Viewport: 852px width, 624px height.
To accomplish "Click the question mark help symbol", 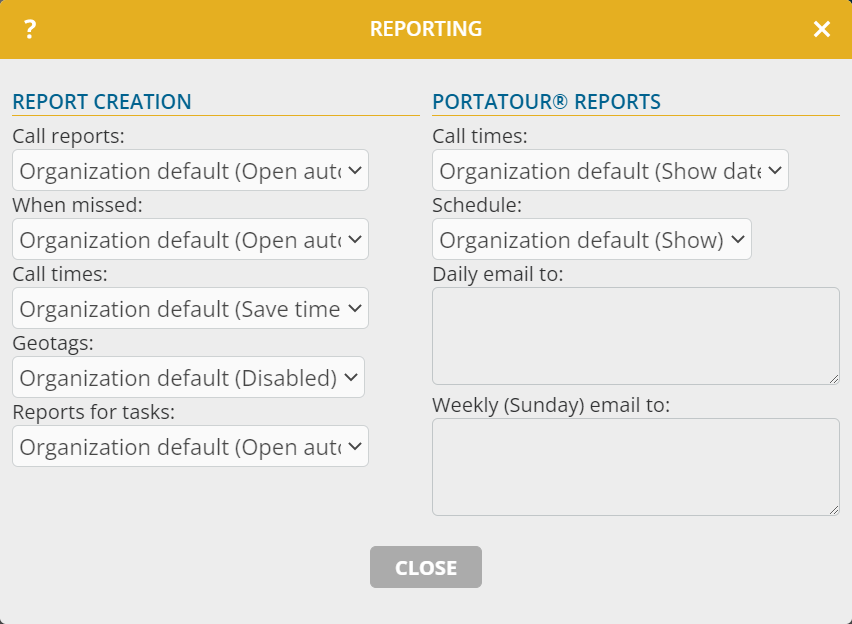I will click(x=28, y=29).
